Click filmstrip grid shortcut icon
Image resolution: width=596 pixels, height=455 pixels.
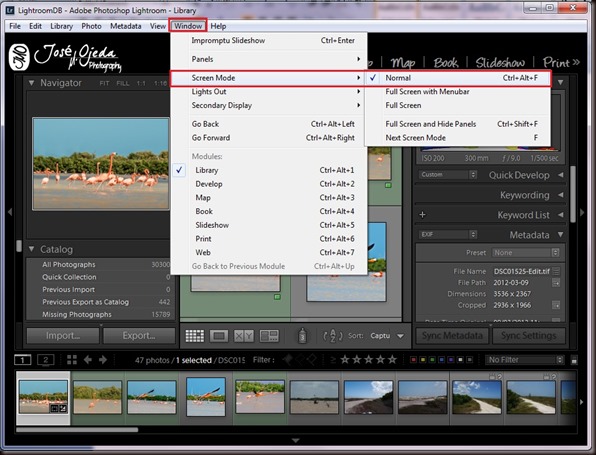[71, 360]
